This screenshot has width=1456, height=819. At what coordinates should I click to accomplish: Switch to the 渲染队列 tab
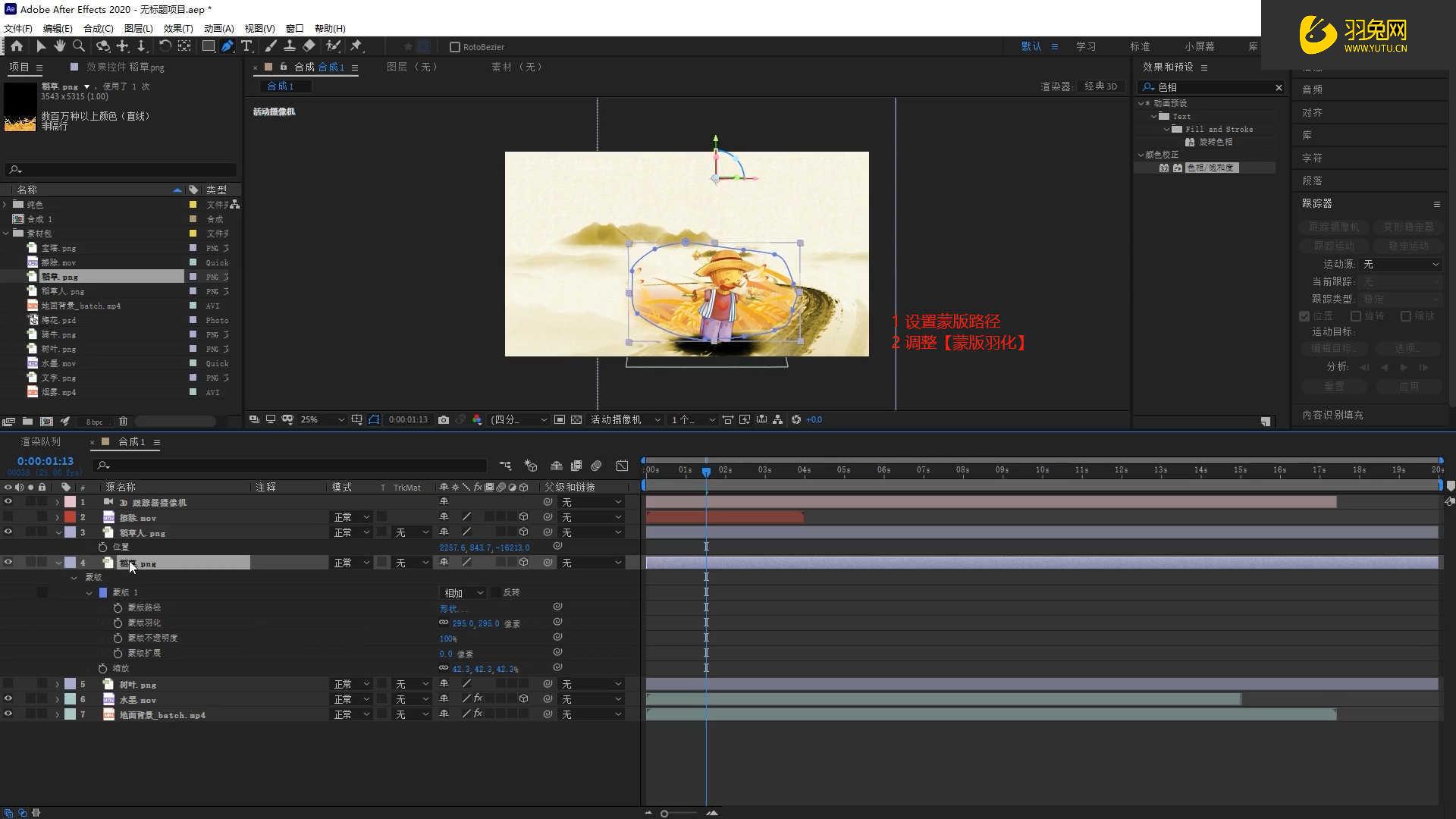[41, 441]
